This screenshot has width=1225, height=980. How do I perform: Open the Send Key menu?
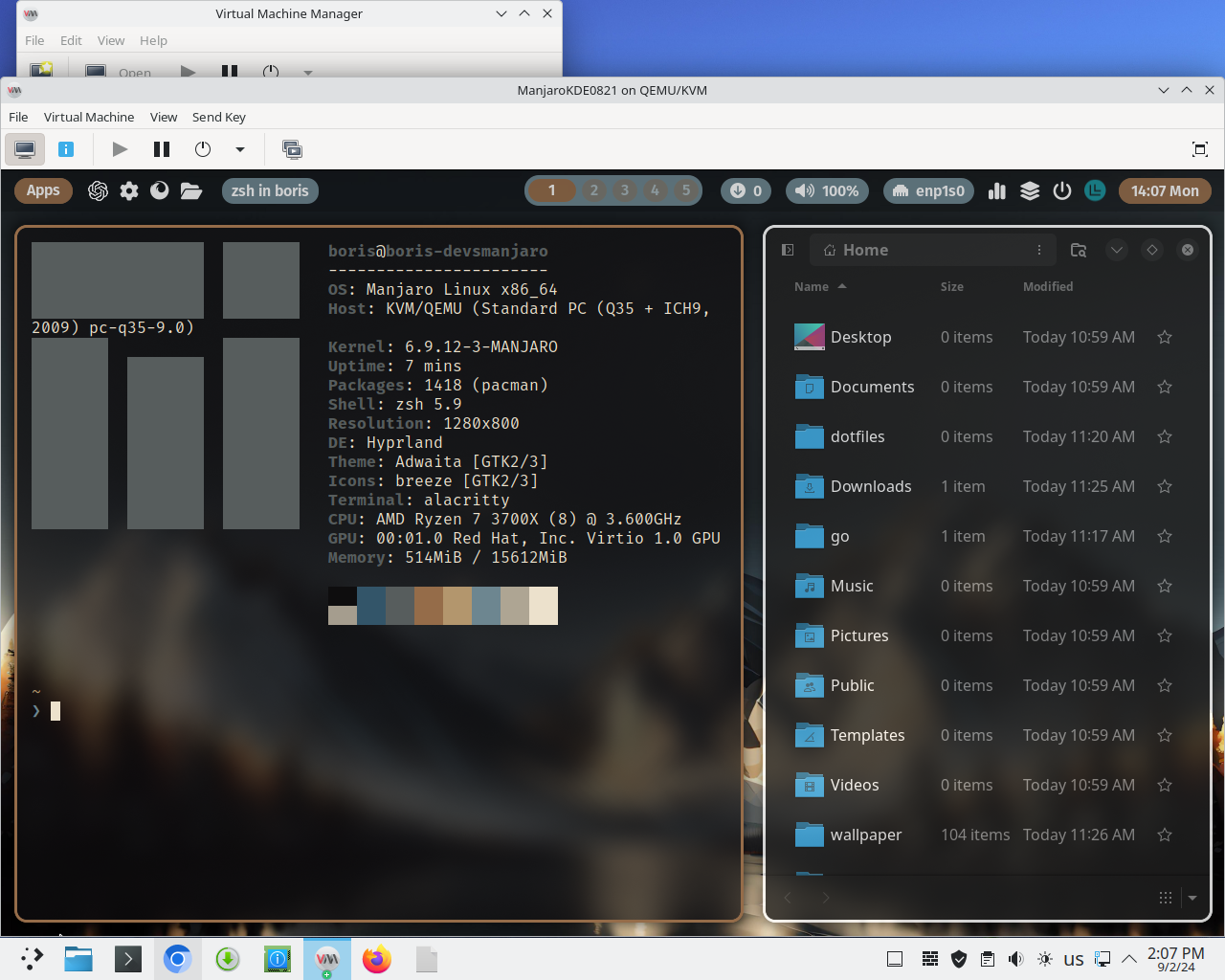click(x=219, y=117)
